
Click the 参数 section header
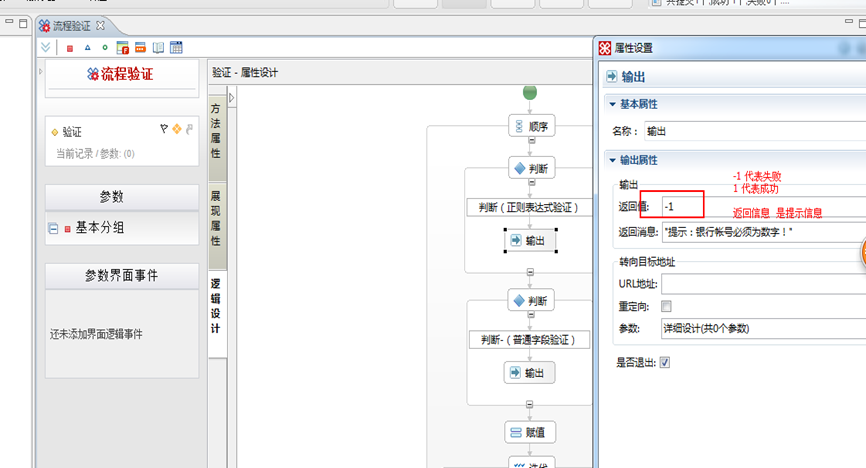[122, 197]
